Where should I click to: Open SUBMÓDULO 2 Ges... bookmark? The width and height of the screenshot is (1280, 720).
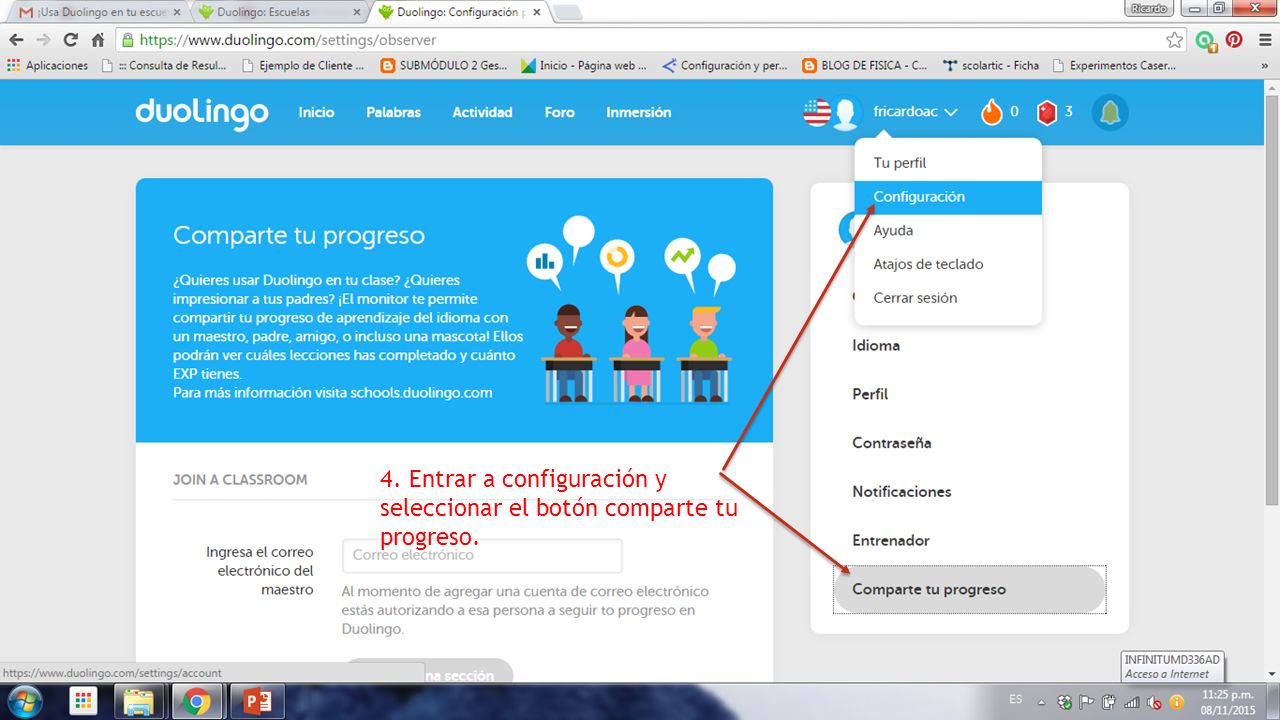[443, 66]
